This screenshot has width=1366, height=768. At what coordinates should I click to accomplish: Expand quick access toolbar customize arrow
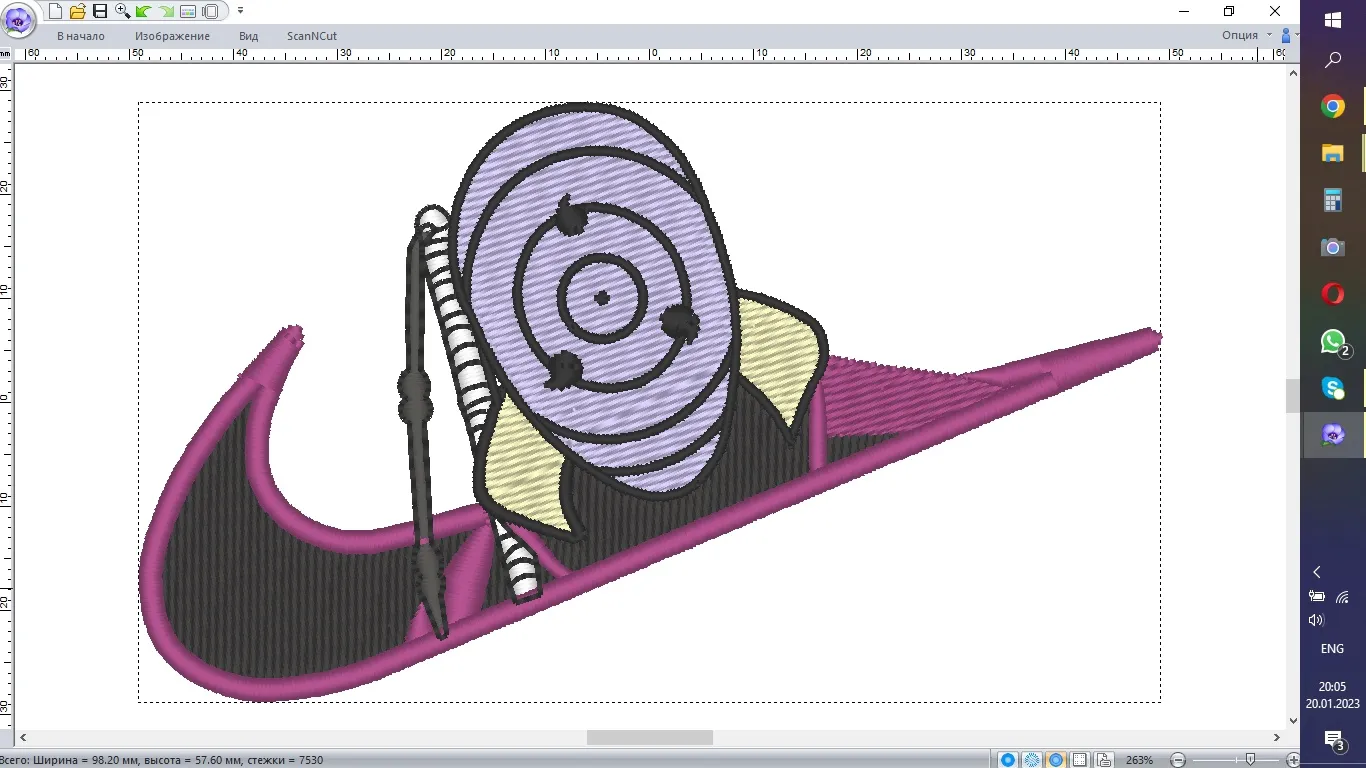[240, 11]
